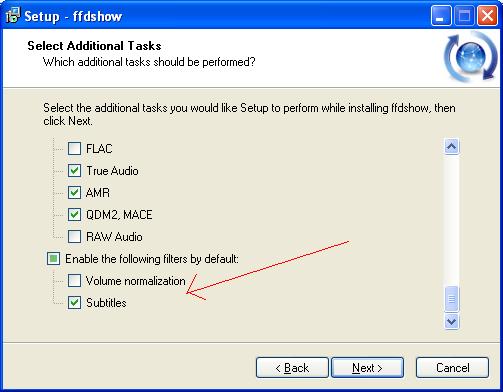Image resolution: width=503 pixels, height=392 pixels.
Task: Click the setup installer icon in title bar
Action: coord(13,15)
